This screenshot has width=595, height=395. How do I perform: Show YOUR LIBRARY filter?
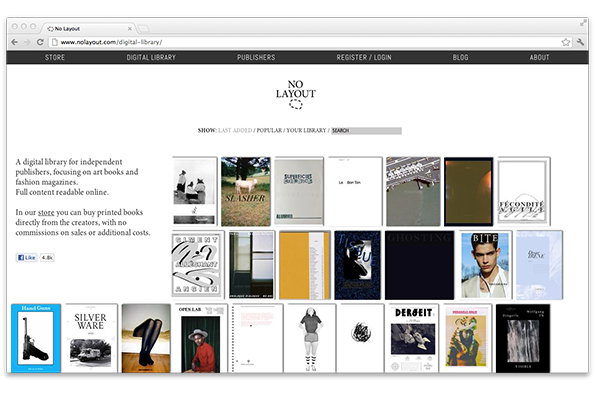coord(306,130)
